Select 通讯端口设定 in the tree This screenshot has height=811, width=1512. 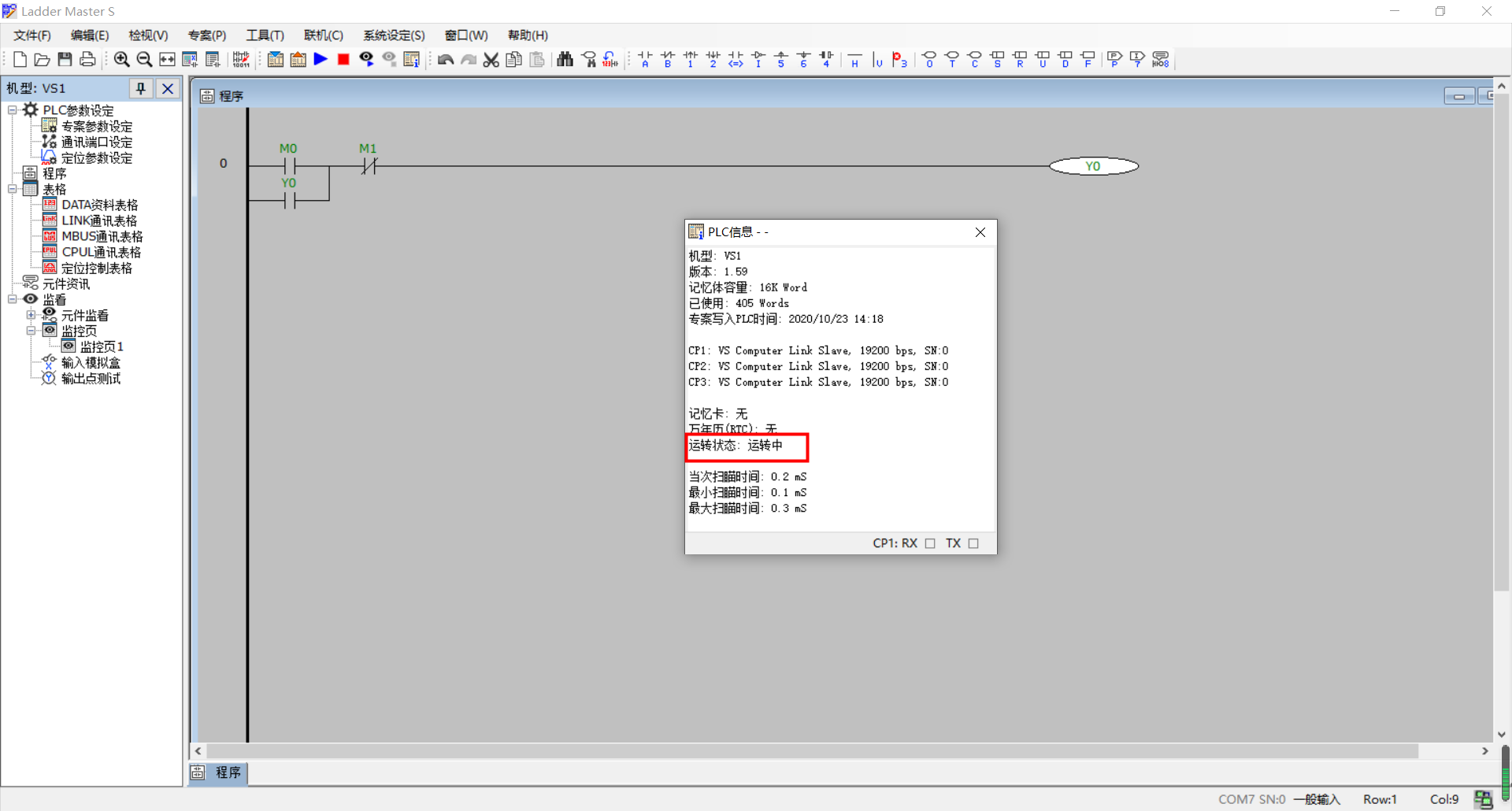[97, 142]
